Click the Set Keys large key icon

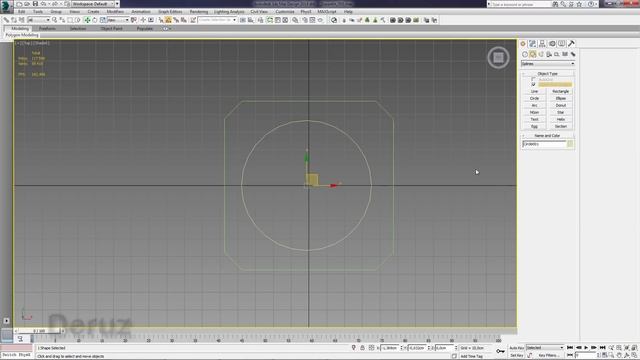(500, 351)
